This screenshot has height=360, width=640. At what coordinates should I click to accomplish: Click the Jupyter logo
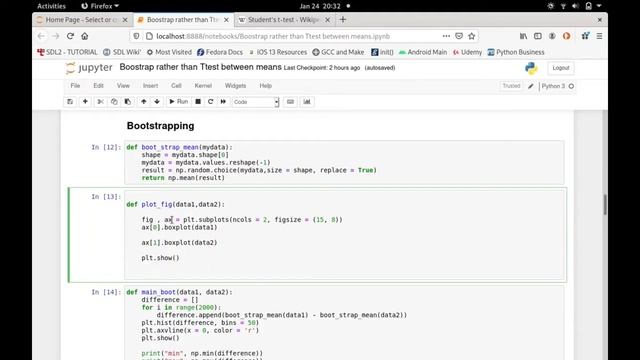89,68
